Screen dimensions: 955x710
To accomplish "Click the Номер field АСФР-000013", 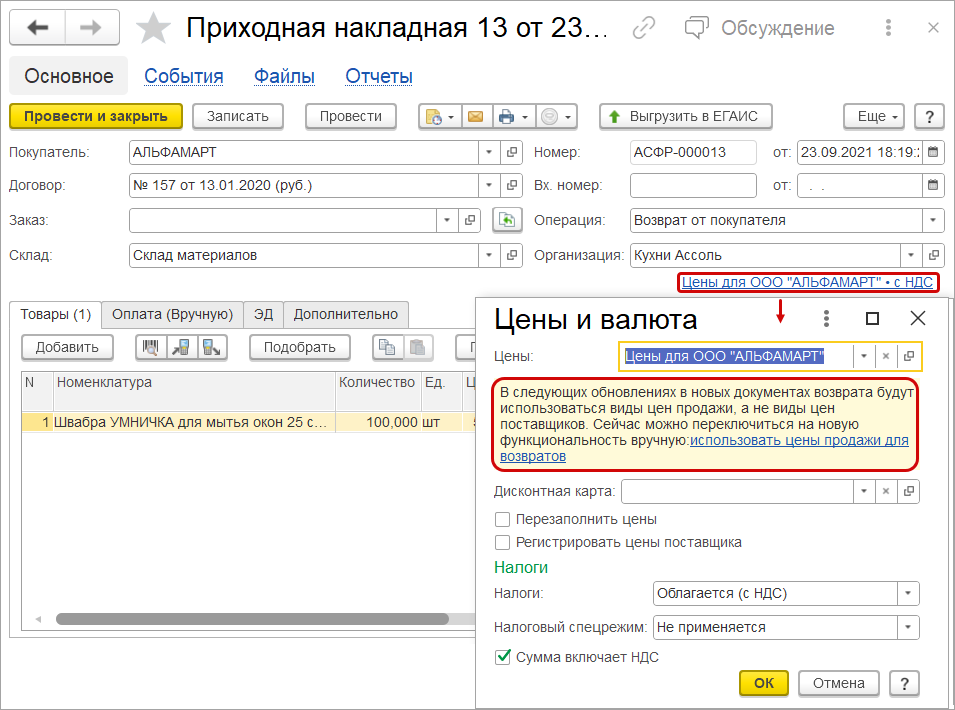I will click(x=693, y=152).
